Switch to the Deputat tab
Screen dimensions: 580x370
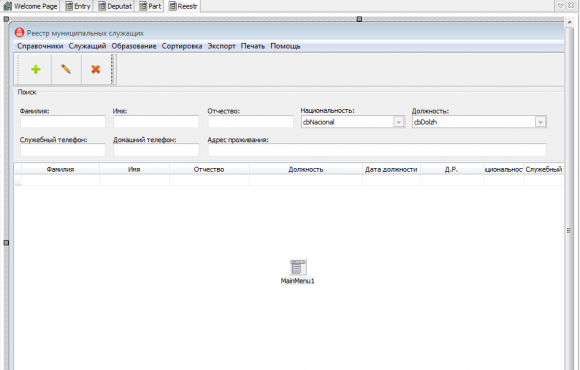[115, 6]
